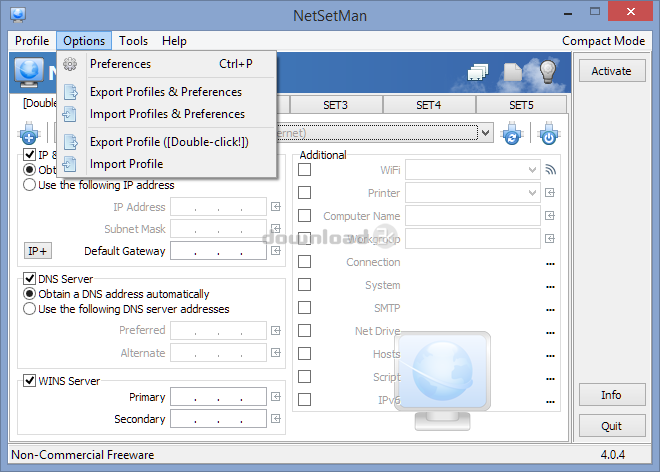Open Preferences from Options menu

[166, 64]
